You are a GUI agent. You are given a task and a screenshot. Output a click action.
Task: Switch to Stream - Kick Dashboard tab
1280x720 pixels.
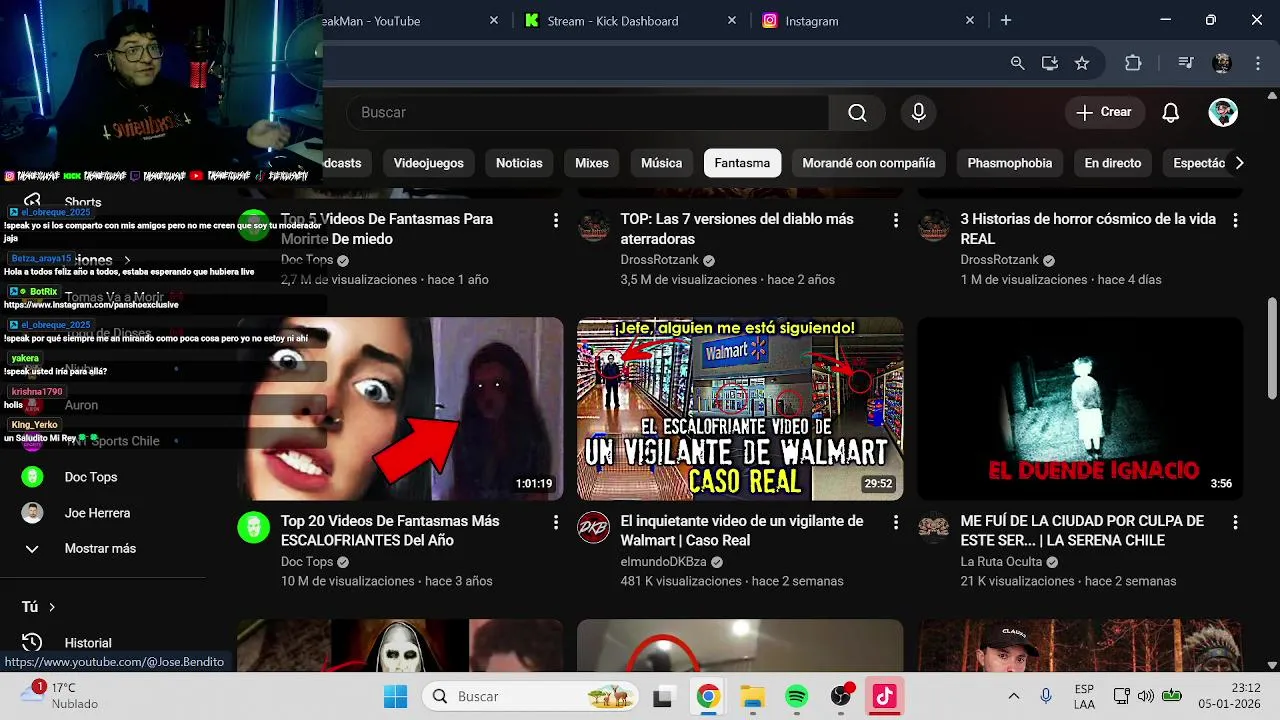coord(630,21)
